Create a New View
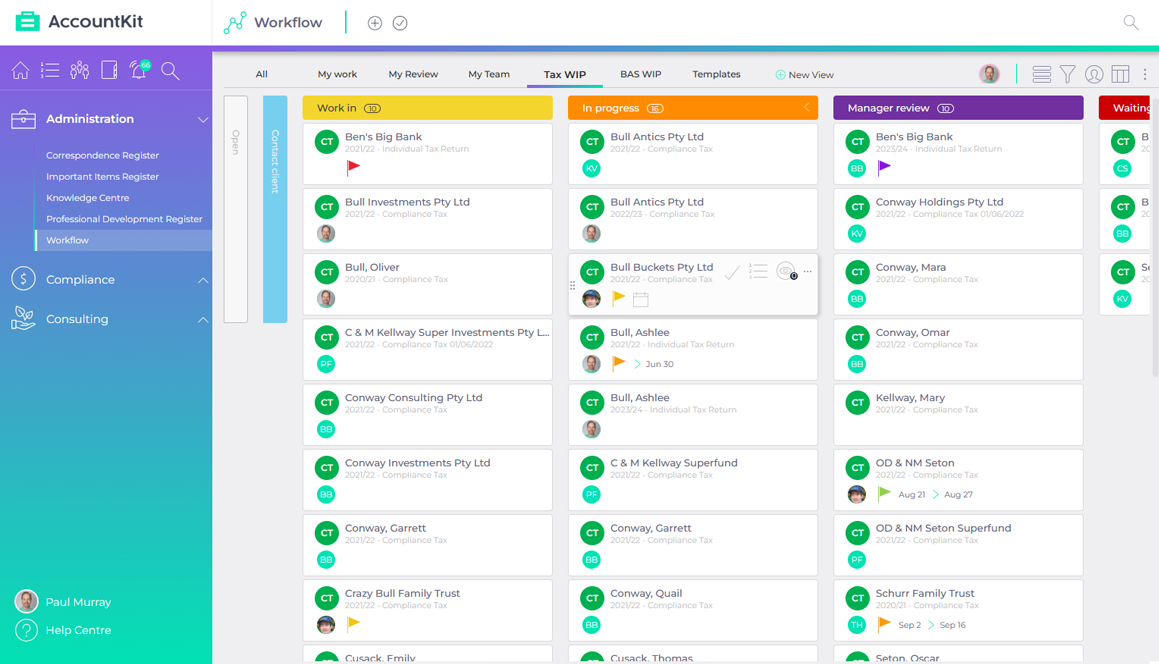Viewport: 1159px width, 664px height. pyautogui.click(x=804, y=75)
